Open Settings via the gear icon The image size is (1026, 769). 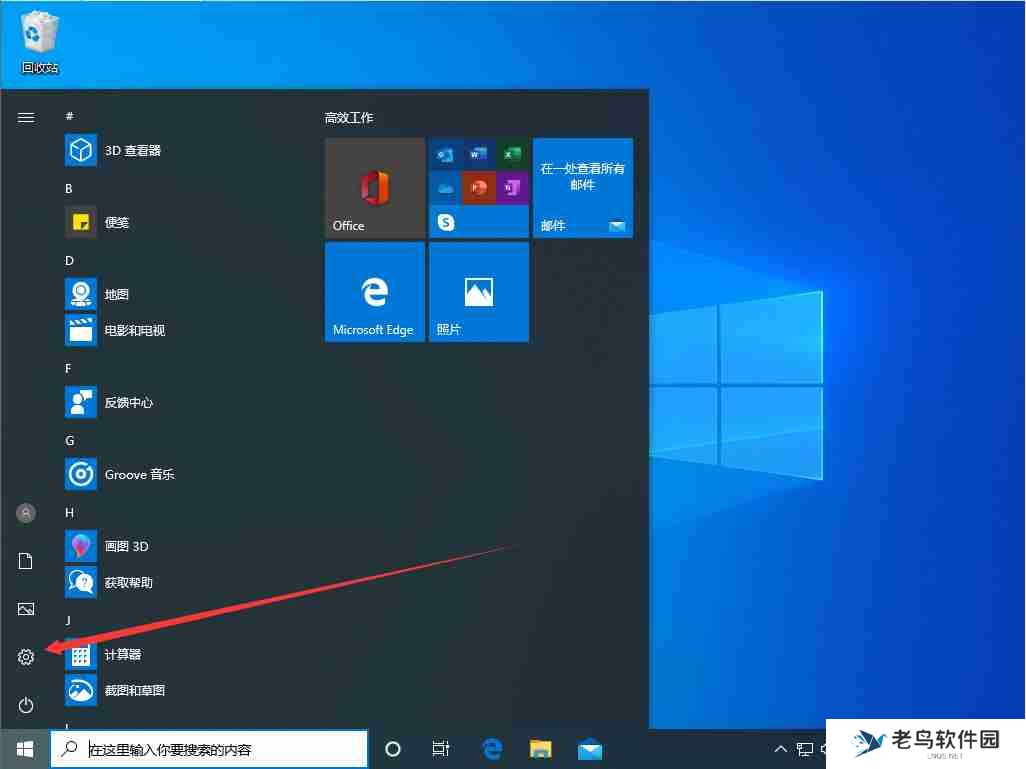[x=25, y=657]
